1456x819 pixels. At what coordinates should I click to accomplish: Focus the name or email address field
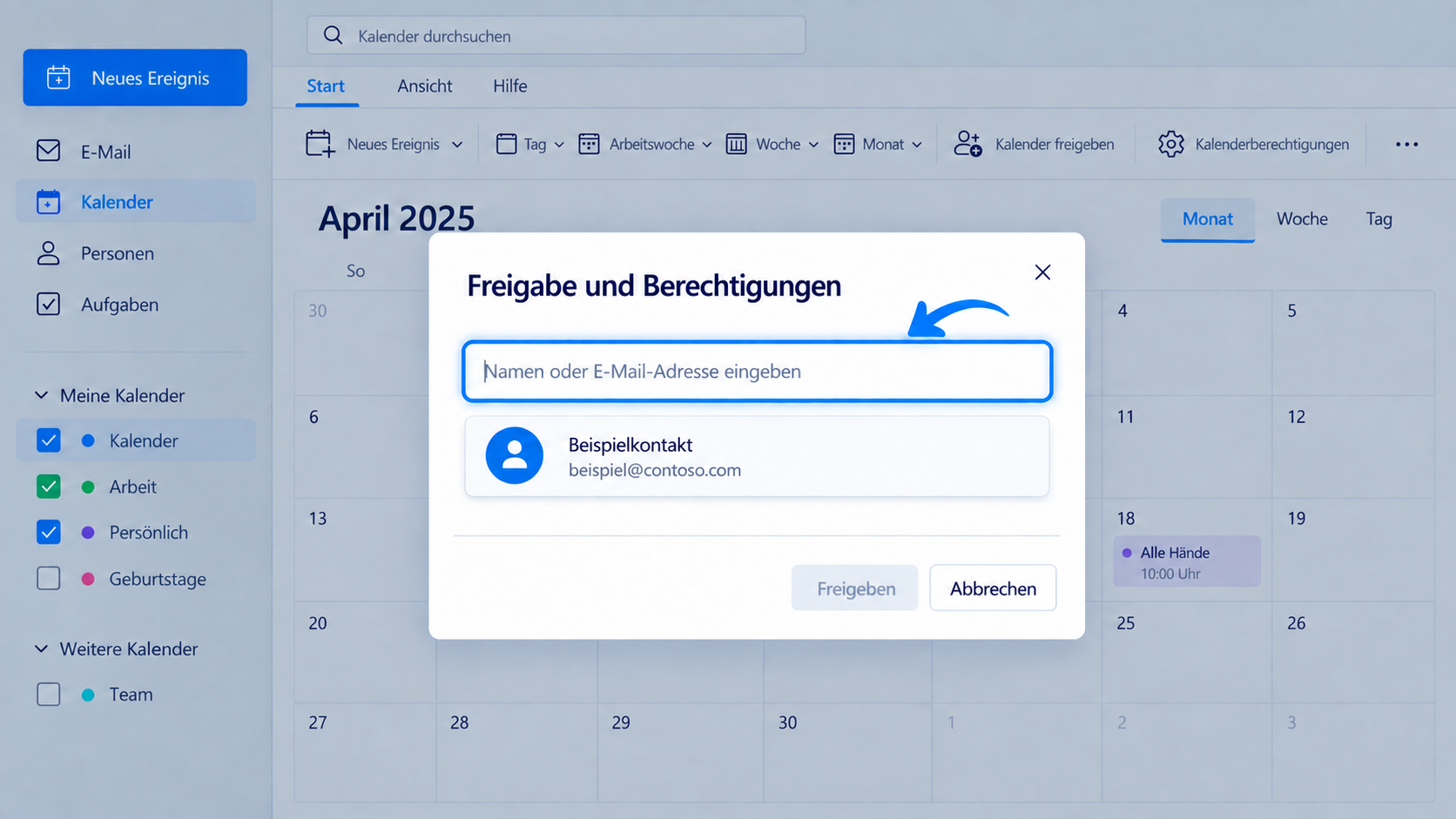(758, 372)
